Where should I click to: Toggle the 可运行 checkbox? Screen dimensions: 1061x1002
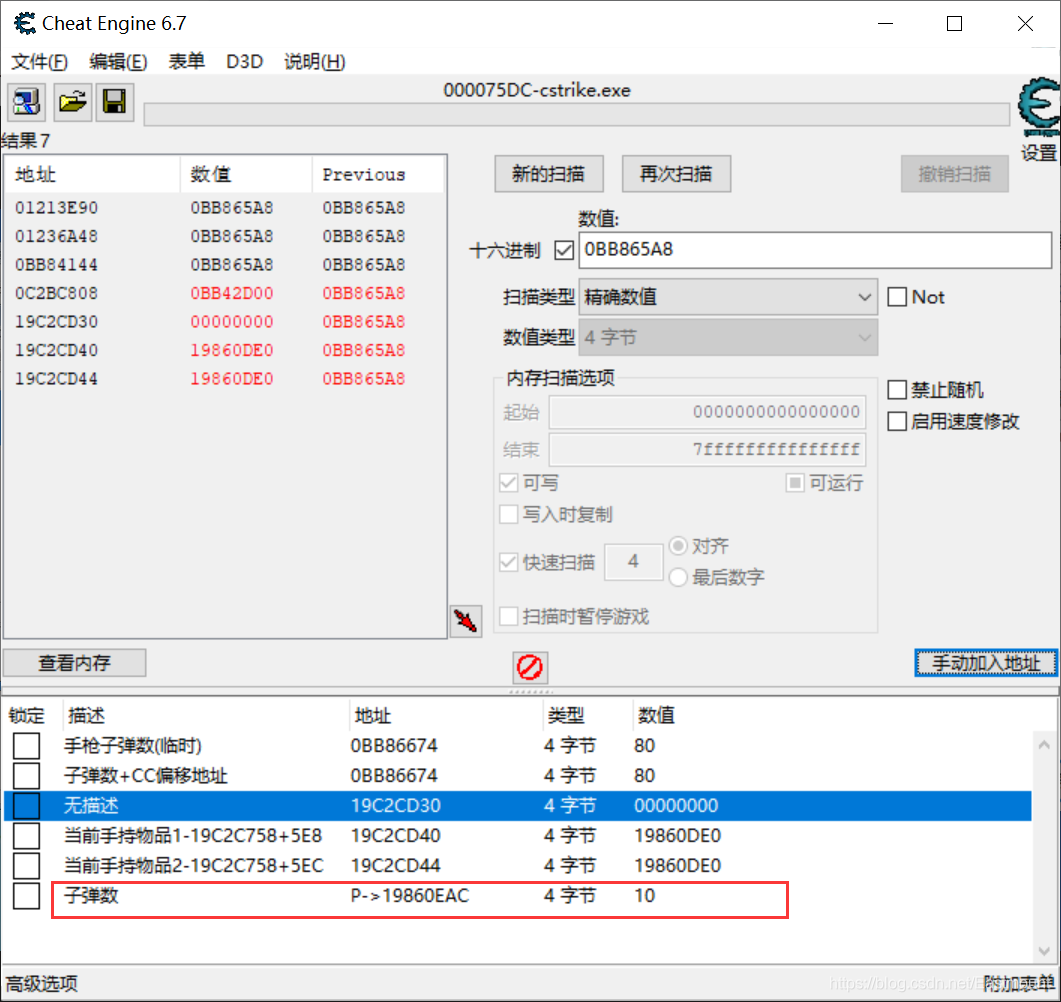[795, 483]
